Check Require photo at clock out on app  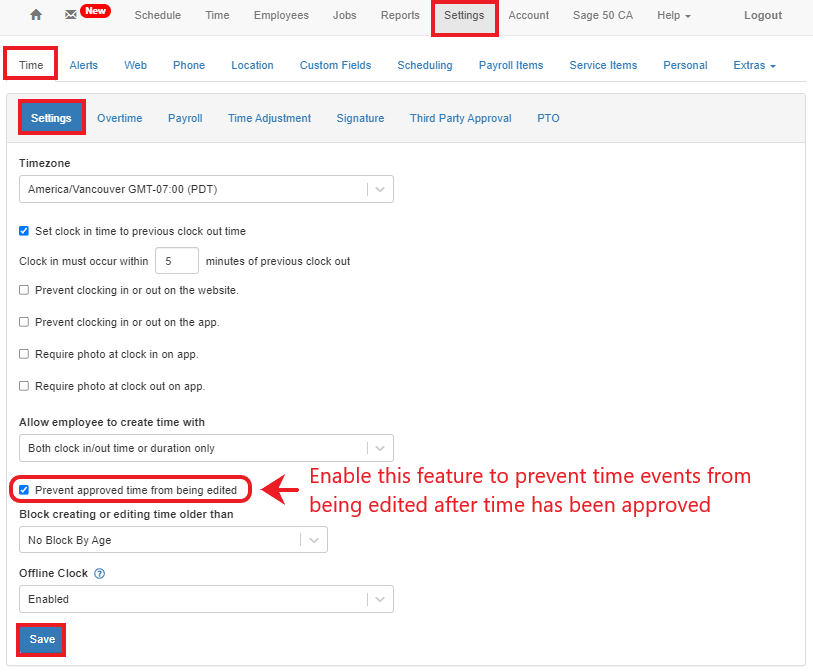pos(24,386)
